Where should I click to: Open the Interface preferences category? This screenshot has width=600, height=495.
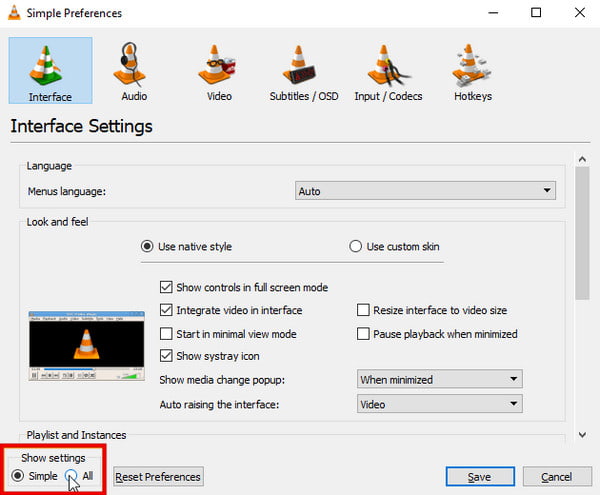click(x=50, y=70)
